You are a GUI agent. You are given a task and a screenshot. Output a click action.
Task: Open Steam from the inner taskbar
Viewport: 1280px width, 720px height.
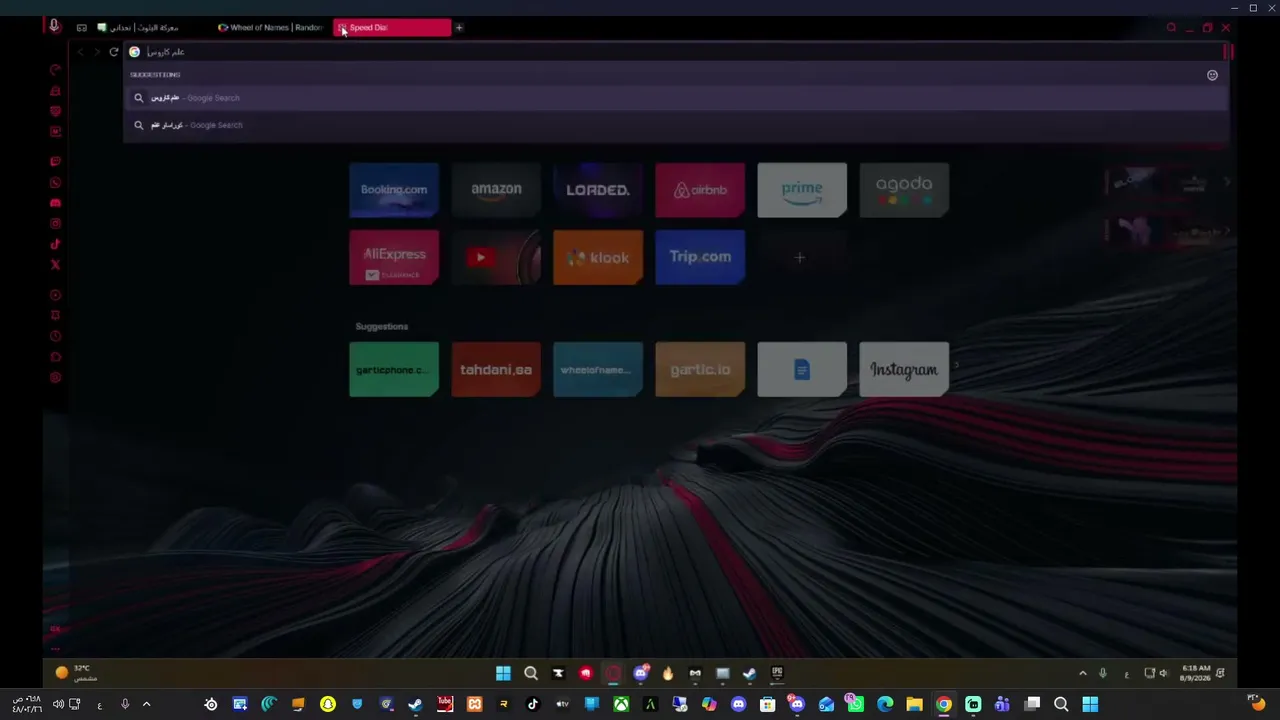coord(749,673)
